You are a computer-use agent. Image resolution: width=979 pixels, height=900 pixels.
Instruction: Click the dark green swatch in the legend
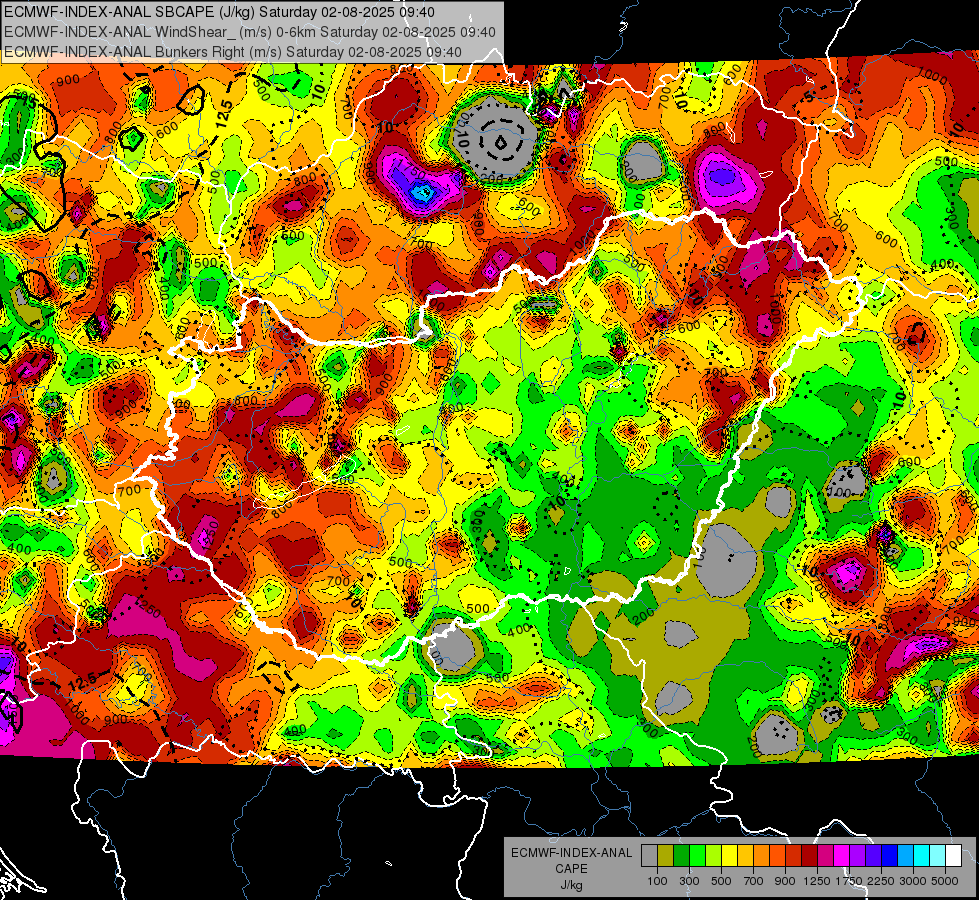681,856
